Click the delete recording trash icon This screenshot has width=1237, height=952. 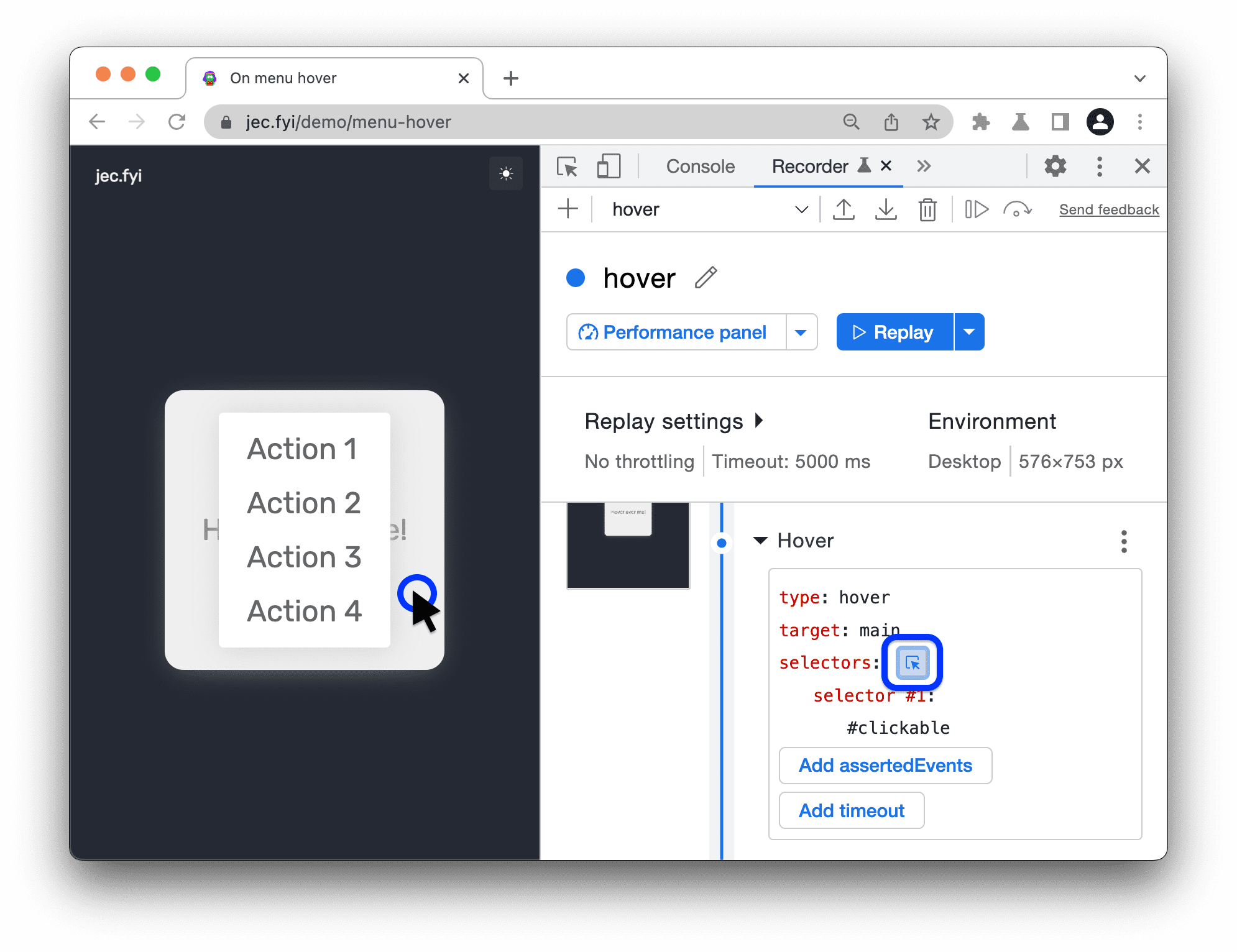click(x=926, y=209)
